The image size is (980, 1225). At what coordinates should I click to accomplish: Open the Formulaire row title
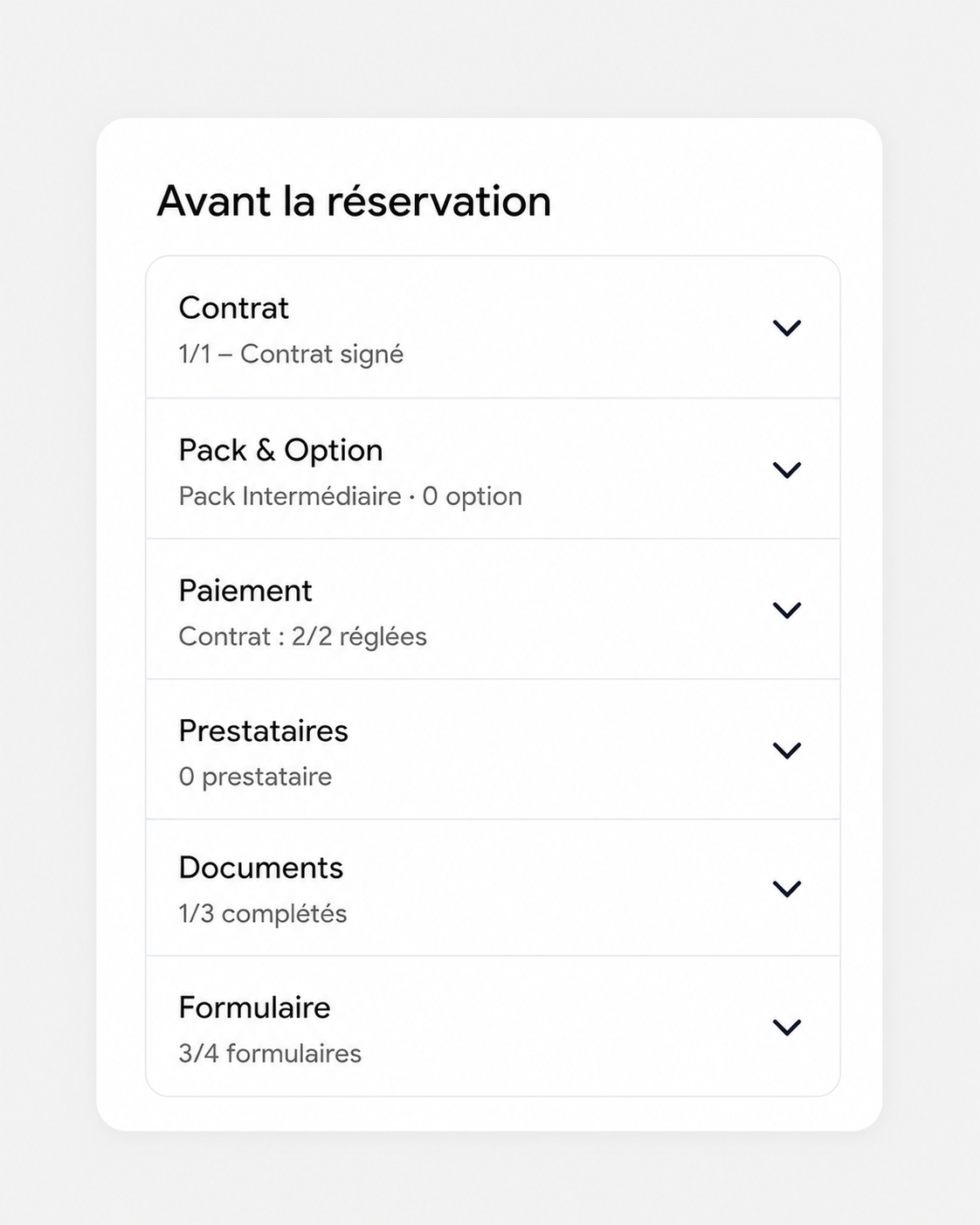pos(254,1007)
